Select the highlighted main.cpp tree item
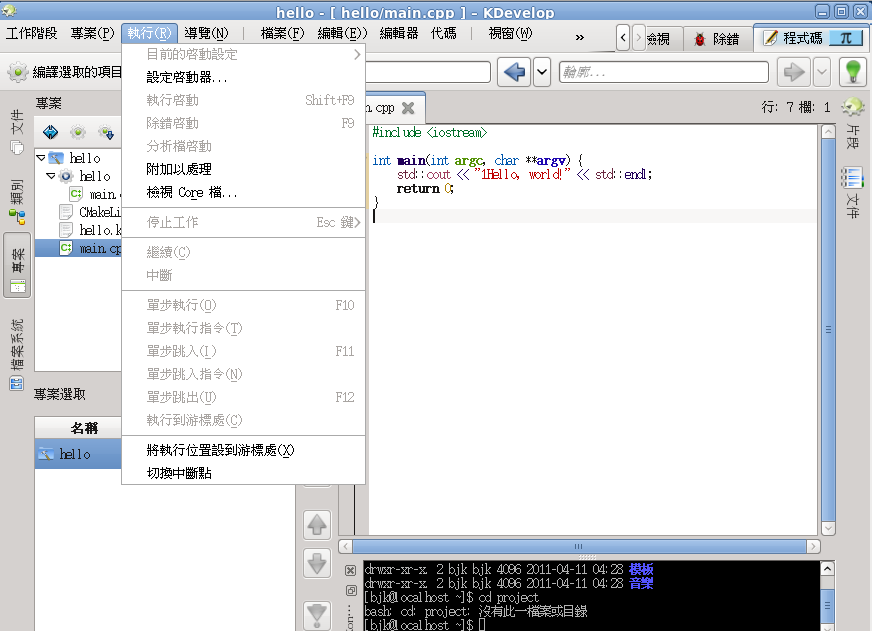Viewport: 872px width, 631px height. [x=78, y=248]
